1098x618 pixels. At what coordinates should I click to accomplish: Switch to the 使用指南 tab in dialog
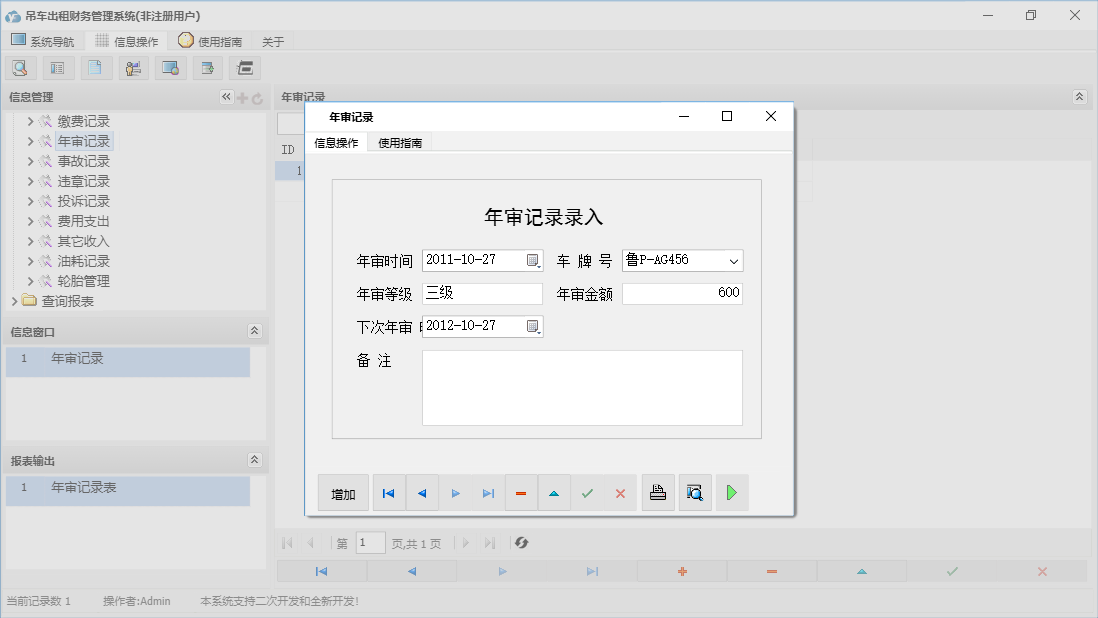coord(399,142)
